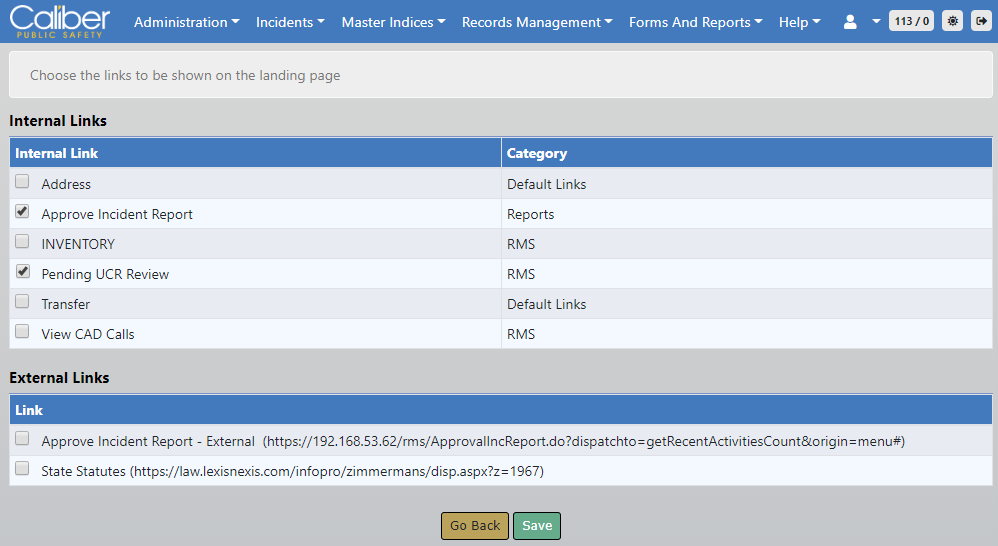Click the sun-shaped theme settings icon
The width and height of the screenshot is (998, 546).
(952, 21)
